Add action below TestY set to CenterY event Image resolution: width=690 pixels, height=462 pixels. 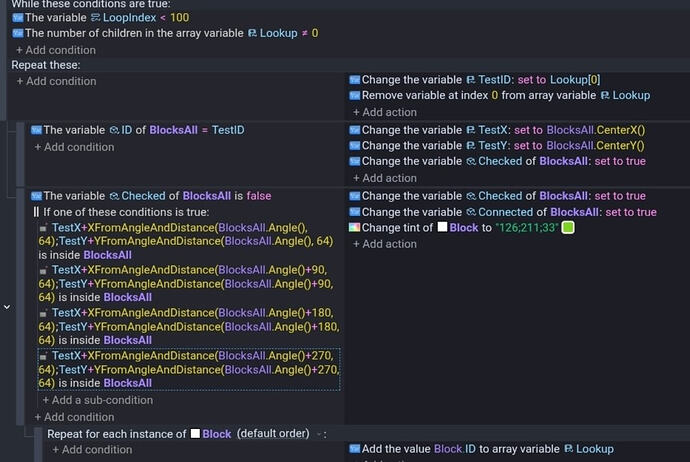click(385, 178)
